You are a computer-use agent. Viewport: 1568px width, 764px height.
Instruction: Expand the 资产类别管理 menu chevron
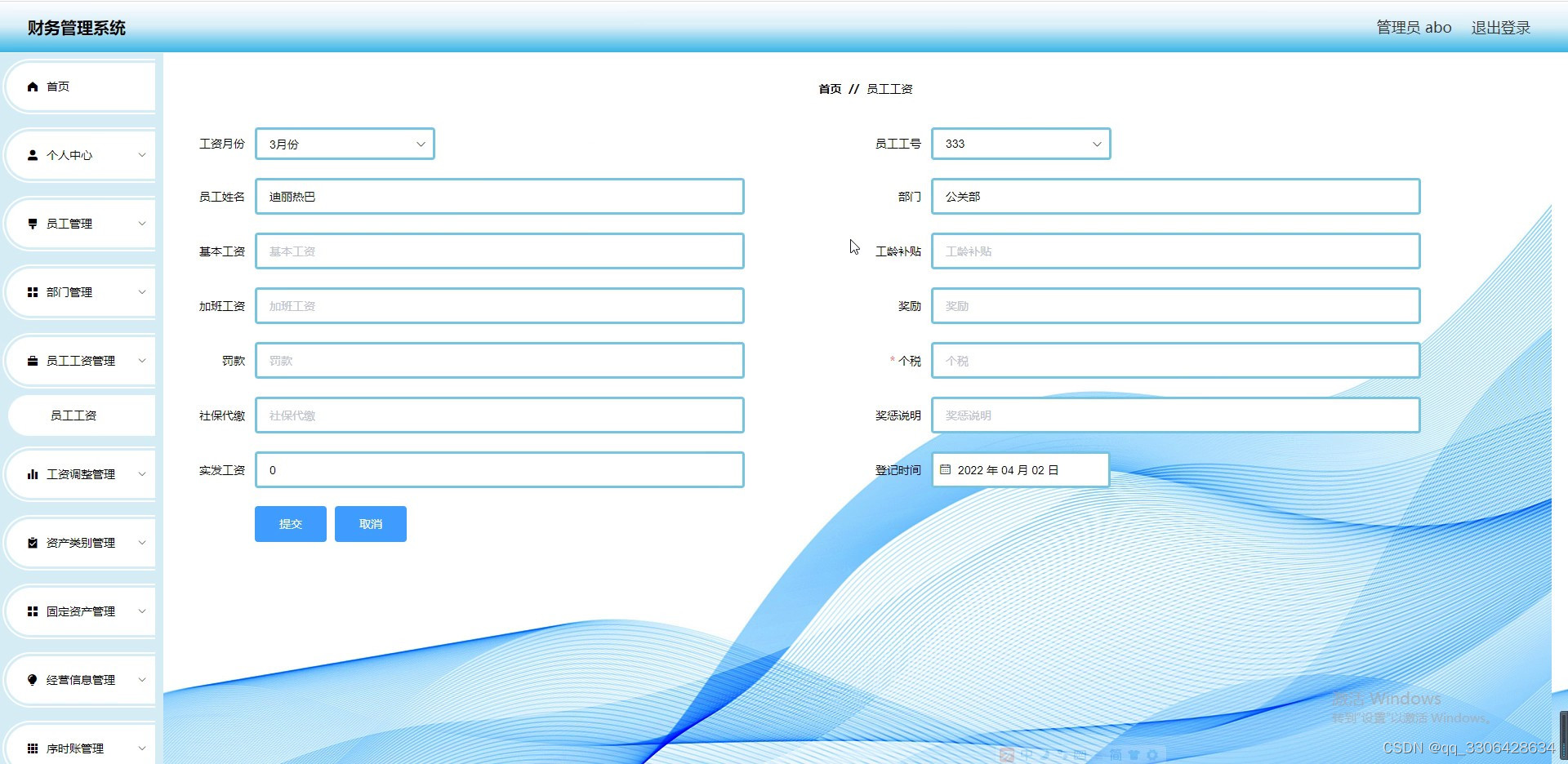[142, 543]
